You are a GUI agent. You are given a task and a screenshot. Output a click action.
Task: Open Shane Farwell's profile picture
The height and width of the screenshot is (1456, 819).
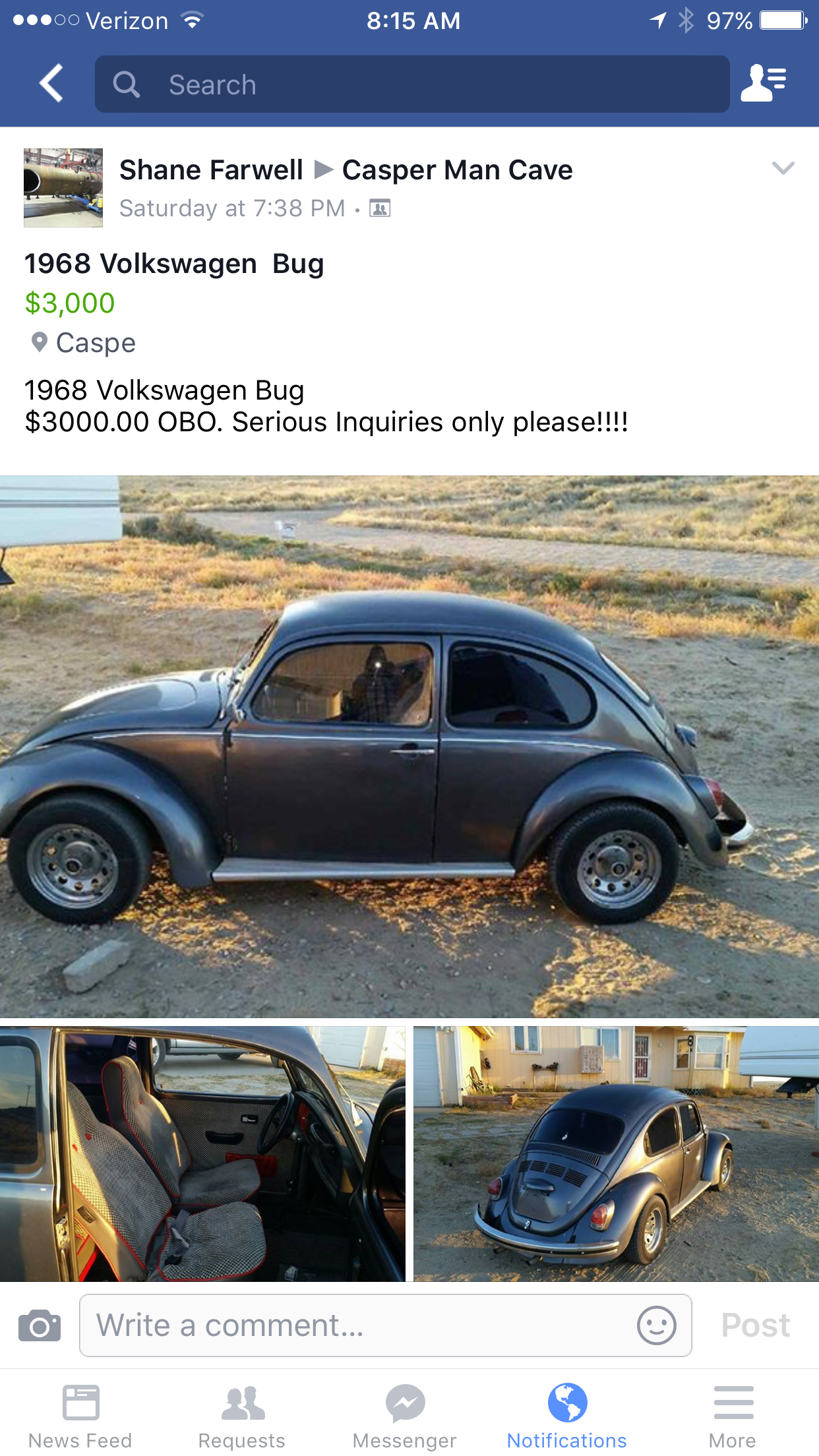tap(63, 188)
